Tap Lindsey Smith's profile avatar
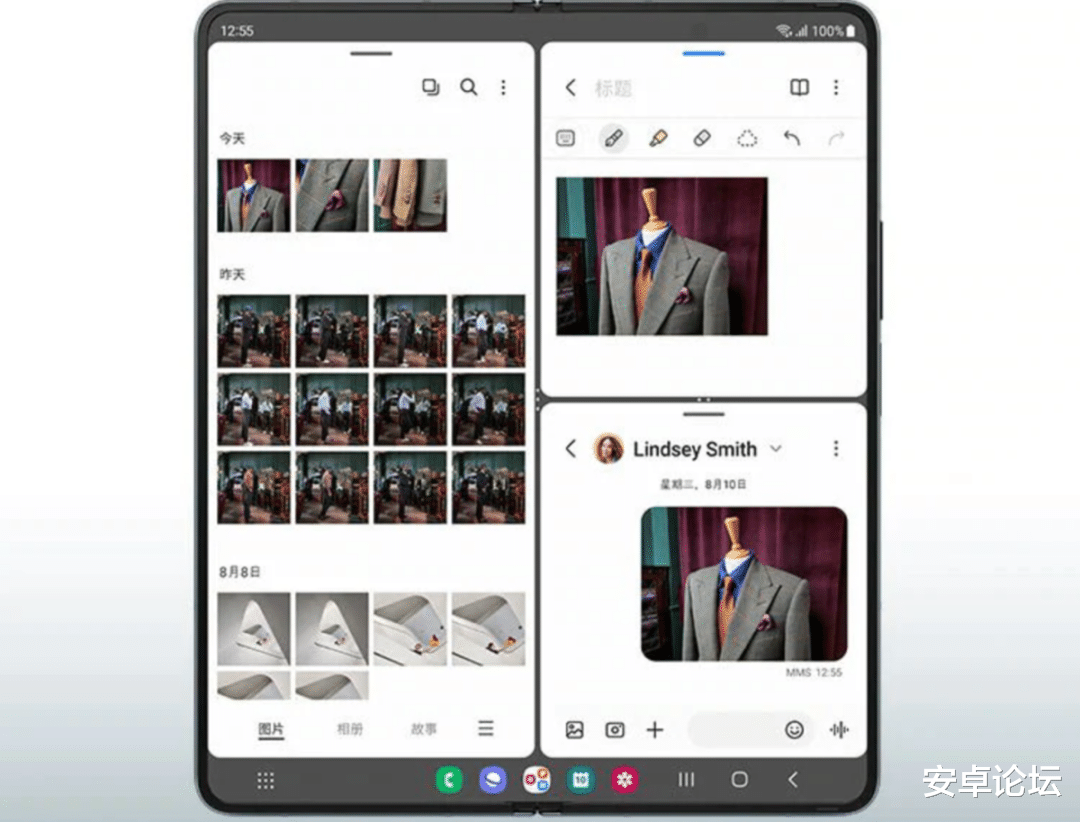This screenshot has height=822, width=1080. pyautogui.click(x=609, y=449)
